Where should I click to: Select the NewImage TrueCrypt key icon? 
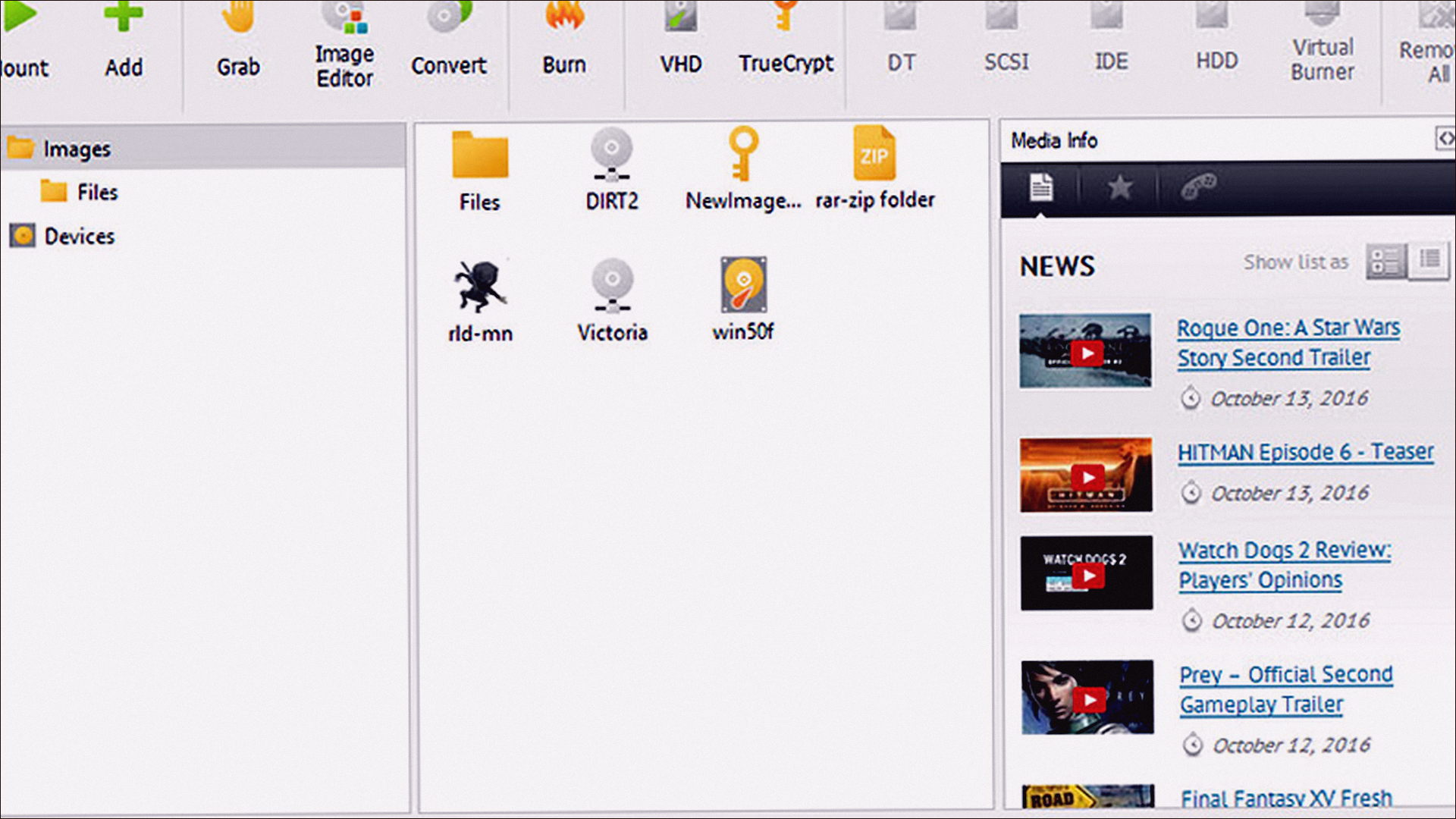[743, 170]
